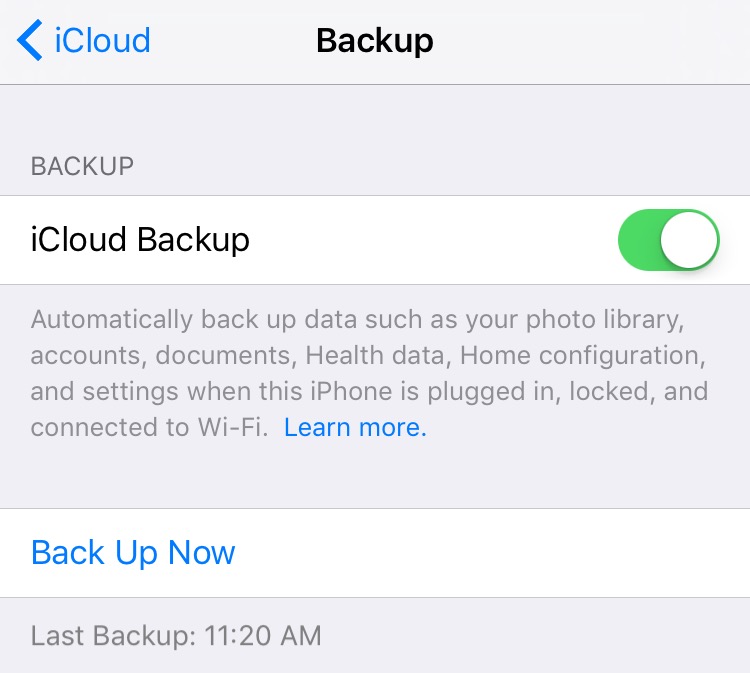Tap 'Health data' in the description text

point(375,355)
